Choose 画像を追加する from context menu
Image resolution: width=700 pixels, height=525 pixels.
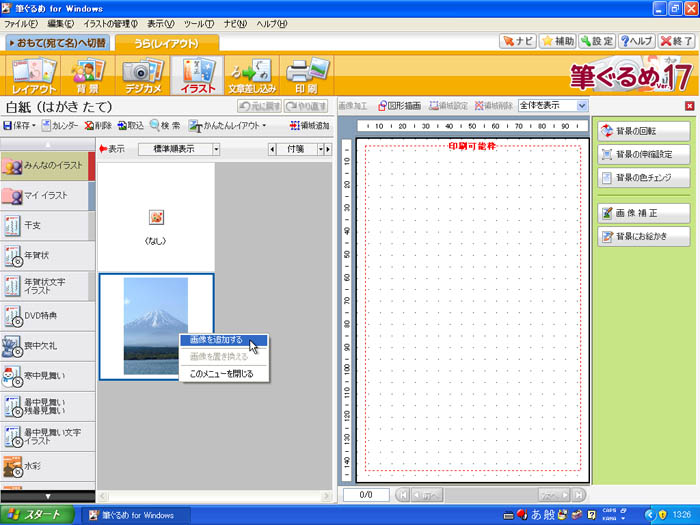(x=216, y=340)
